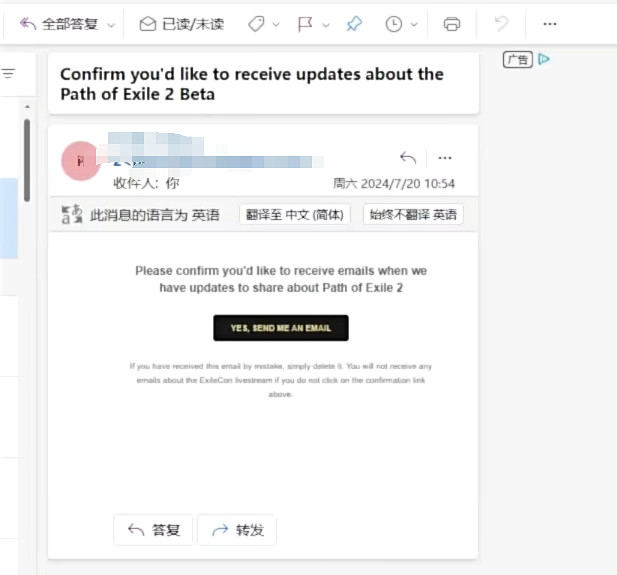
Task: Open the snooze clock dropdown chevron
Action: 414,24
